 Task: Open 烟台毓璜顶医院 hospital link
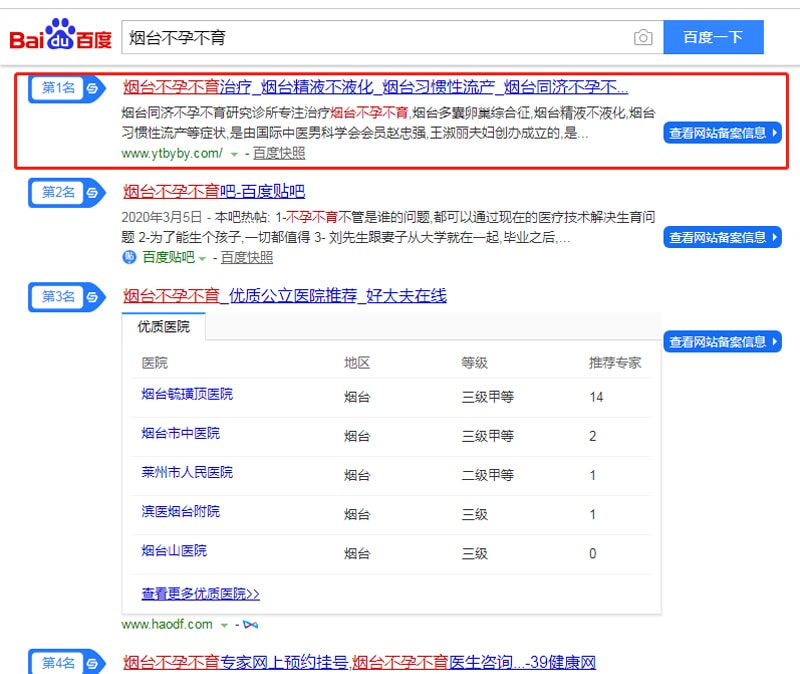pos(187,394)
